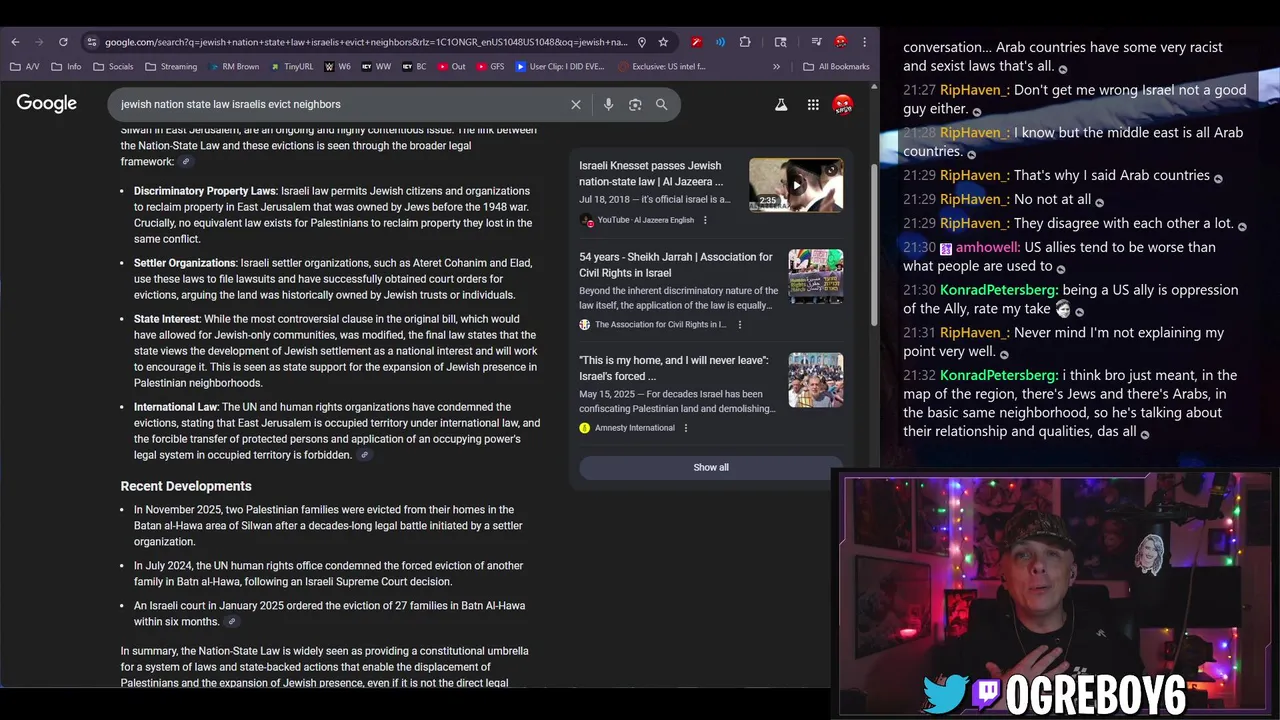Open the All Bookmarks folder
Viewport: 1280px width, 720px height.
click(x=836, y=67)
